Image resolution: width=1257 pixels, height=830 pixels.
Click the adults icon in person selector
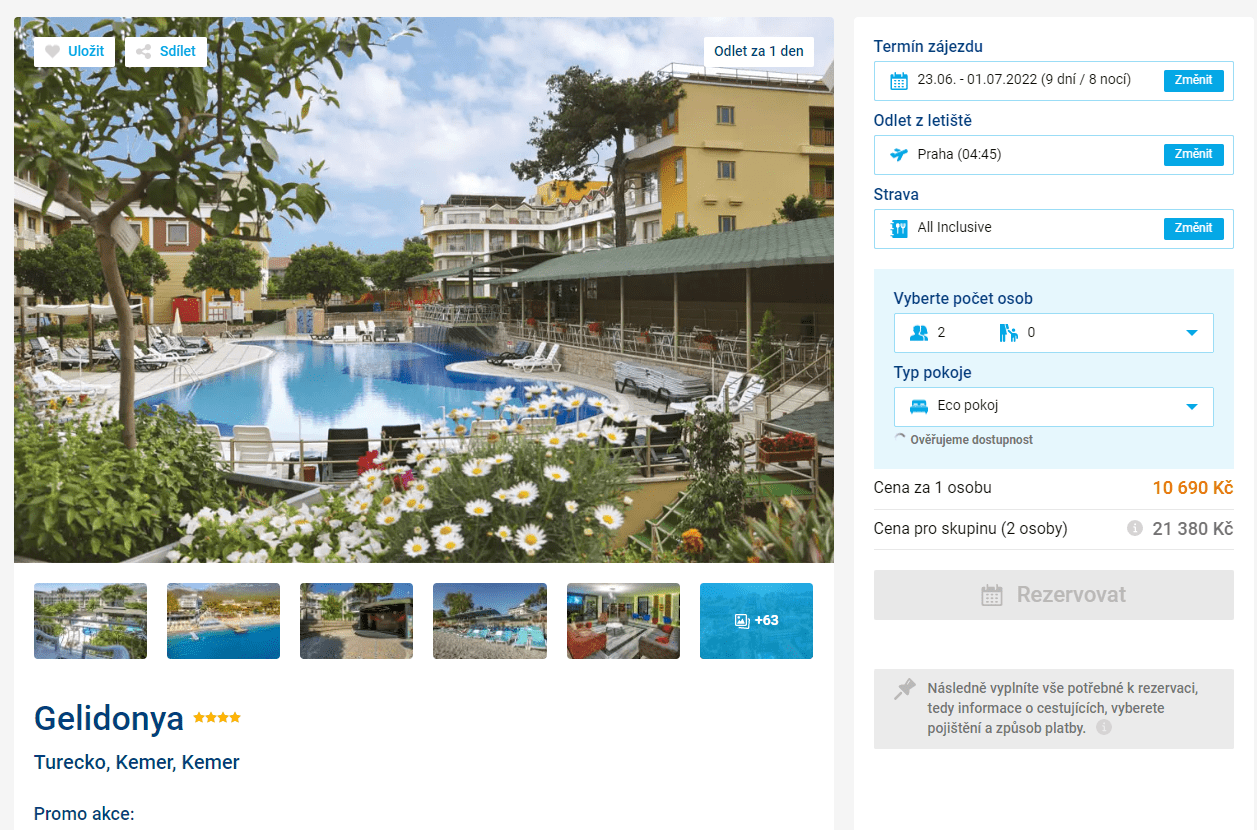(x=919, y=333)
